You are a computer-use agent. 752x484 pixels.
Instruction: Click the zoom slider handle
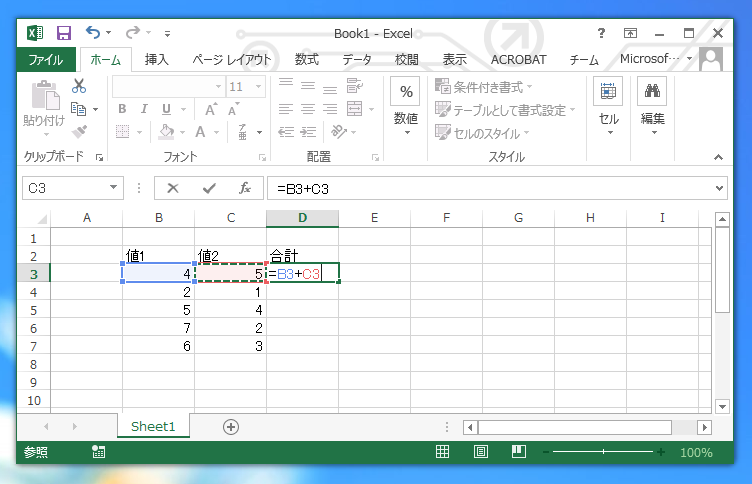click(603, 451)
